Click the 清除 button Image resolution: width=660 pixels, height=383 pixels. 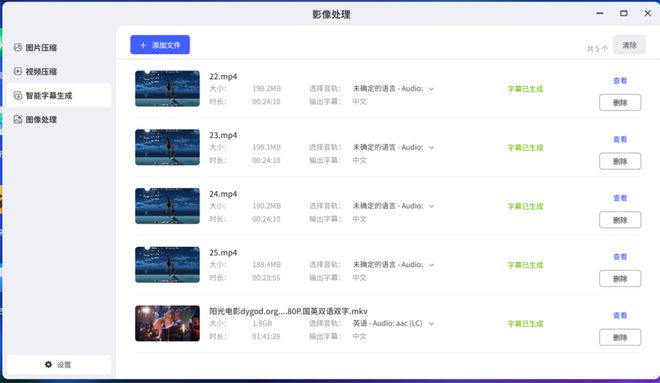click(x=629, y=45)
